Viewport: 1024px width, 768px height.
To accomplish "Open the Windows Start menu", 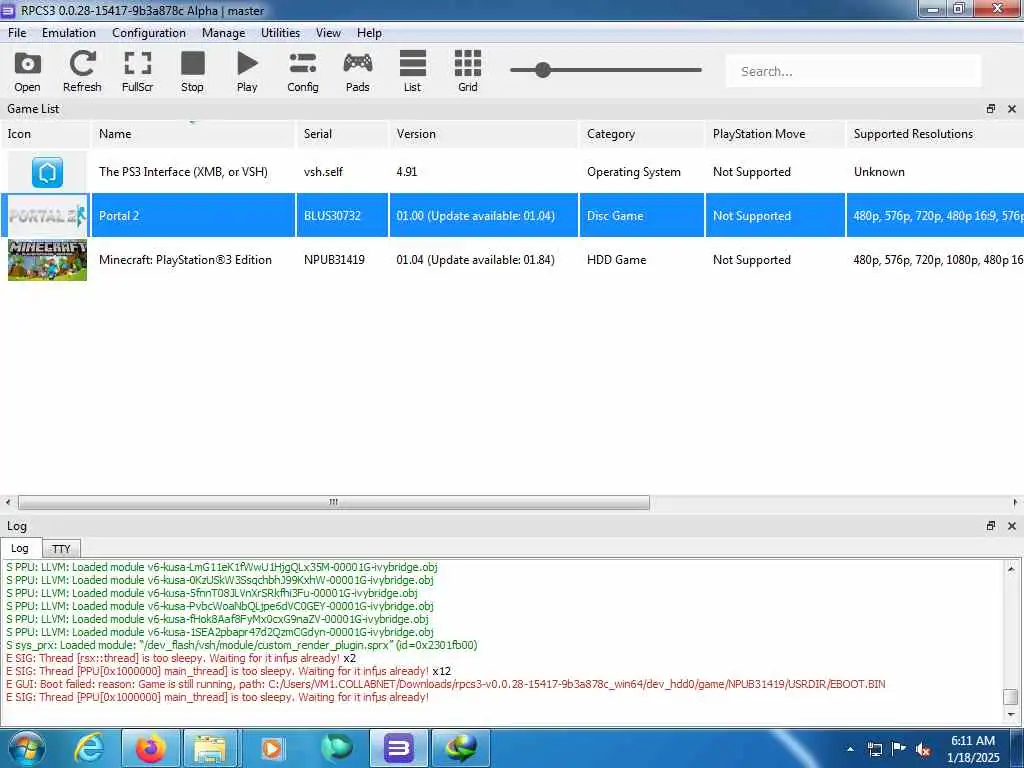I will pyautogui.click(x=27, y=748).
